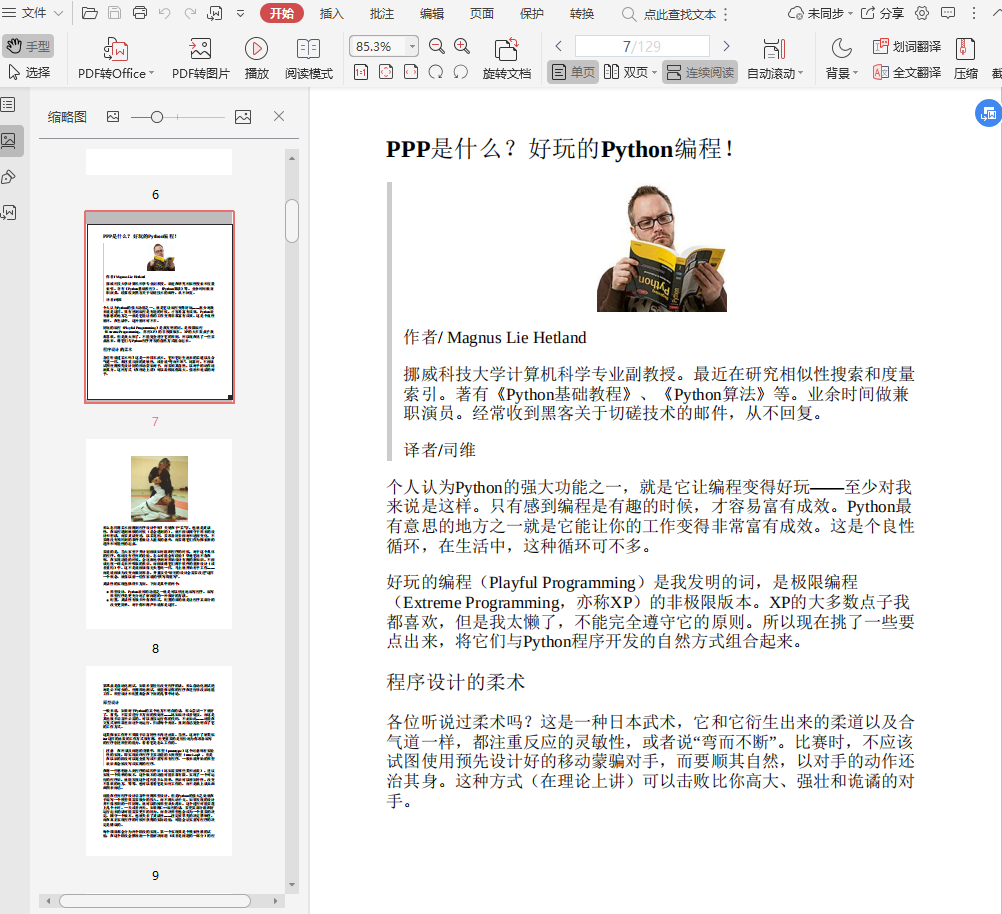Click the 旋转文档 rotate document button
This screenshot has height=914, width=1002.
[x=507, y=58]
